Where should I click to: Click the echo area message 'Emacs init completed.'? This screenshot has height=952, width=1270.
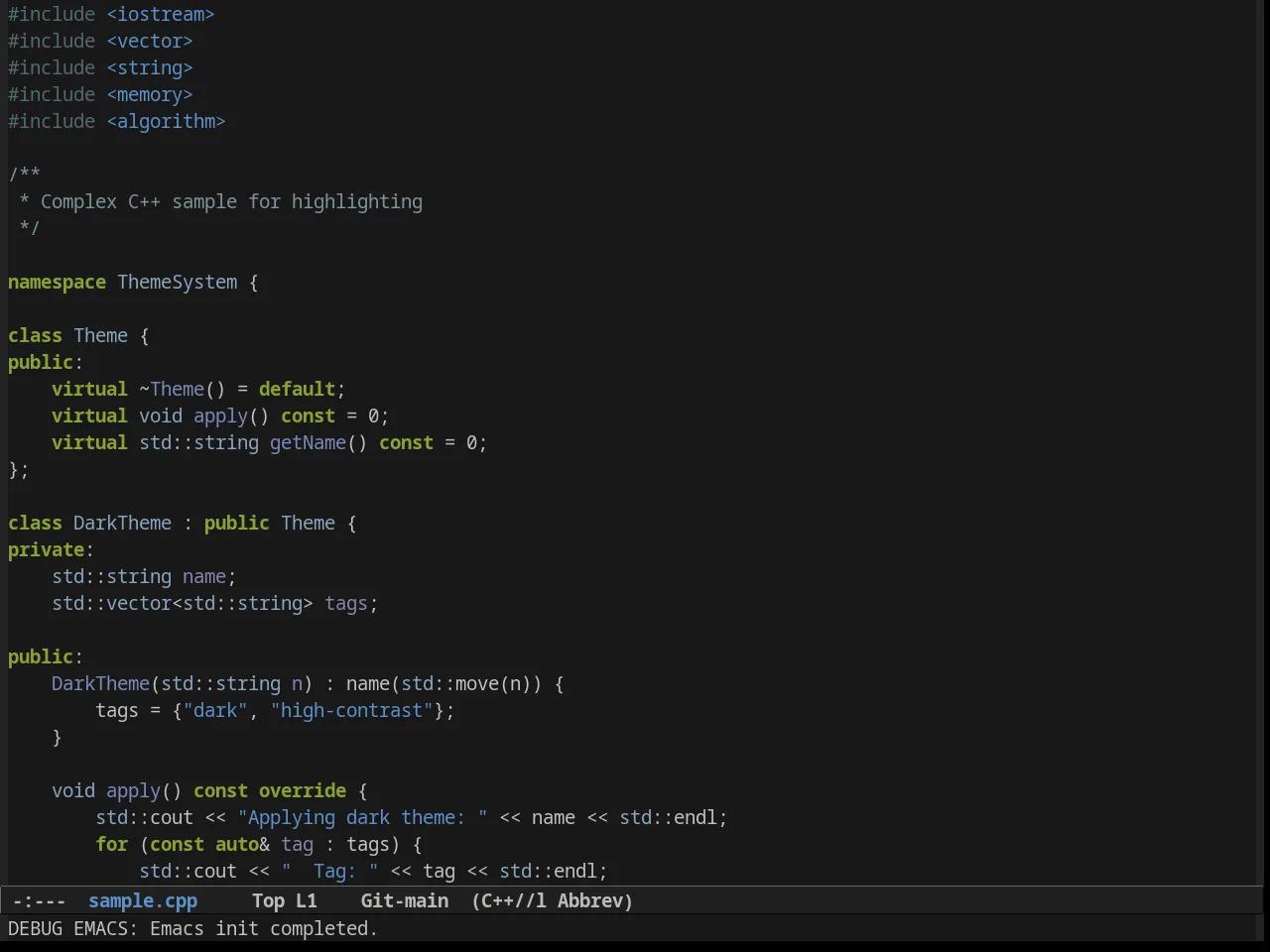pos(264,928)
